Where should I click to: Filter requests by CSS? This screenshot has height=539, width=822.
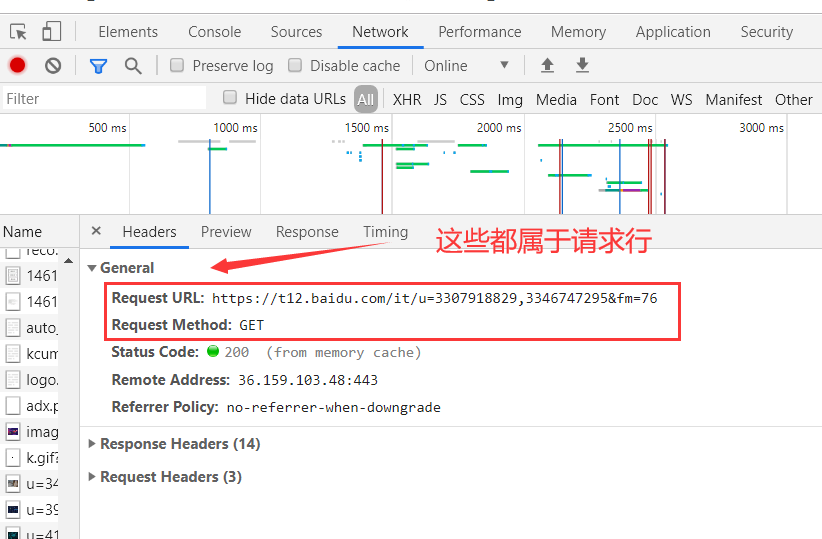[x=472, y=100]
